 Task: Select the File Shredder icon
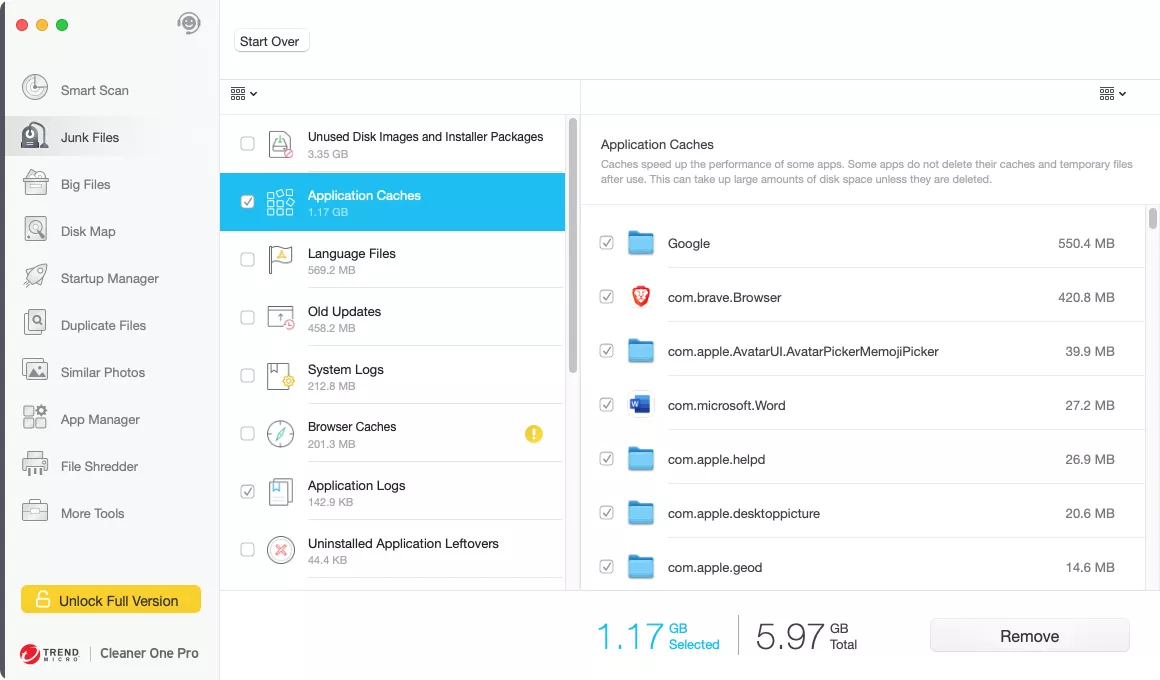tap(35, 465)
